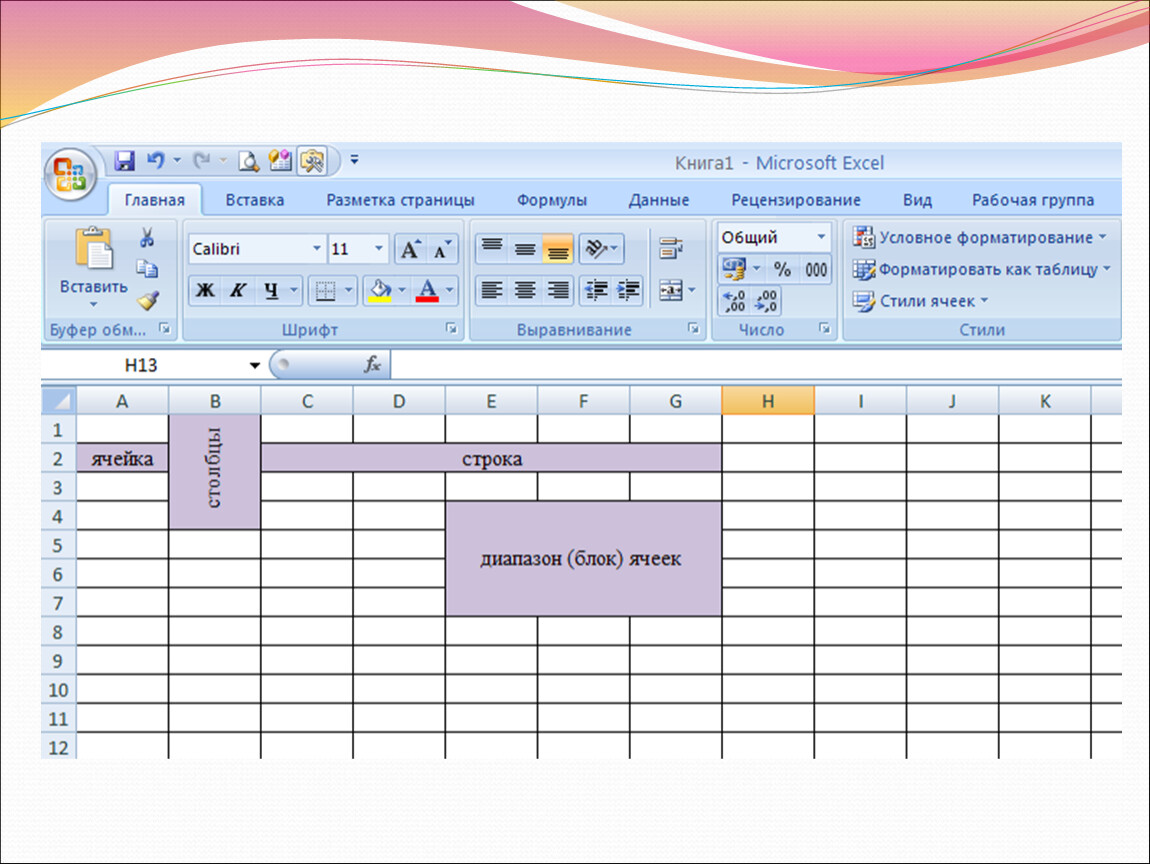Viewport: 1150px width, 864px height.
Task: Increase font size with large A icon
Action: 410,249
